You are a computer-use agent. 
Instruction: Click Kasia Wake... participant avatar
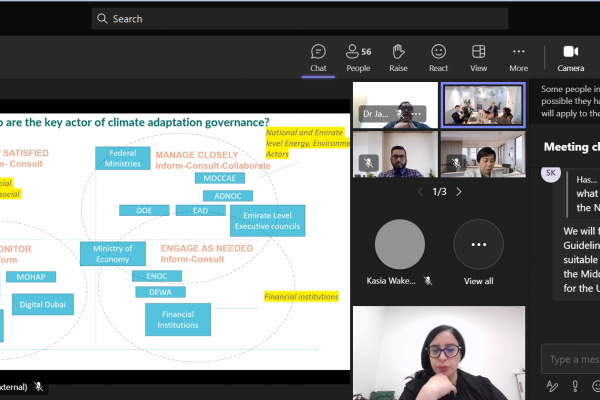tap(399, 245)
